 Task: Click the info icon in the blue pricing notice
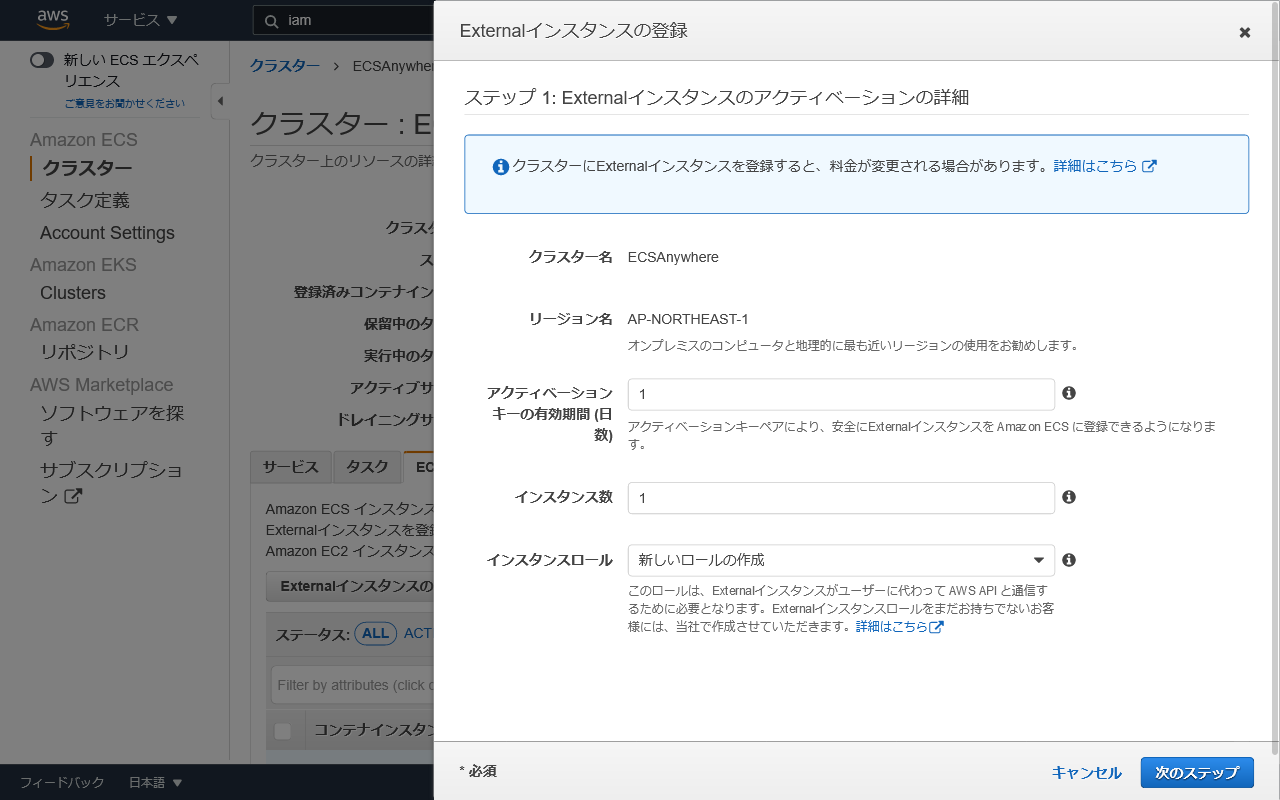pos(499,165)
